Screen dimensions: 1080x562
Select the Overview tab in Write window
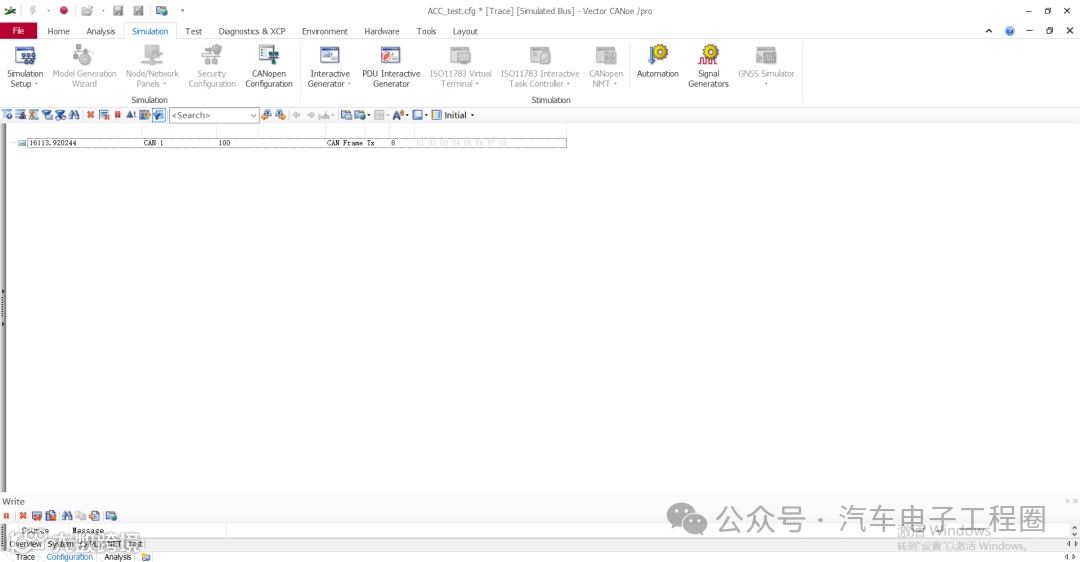(25, 544)
